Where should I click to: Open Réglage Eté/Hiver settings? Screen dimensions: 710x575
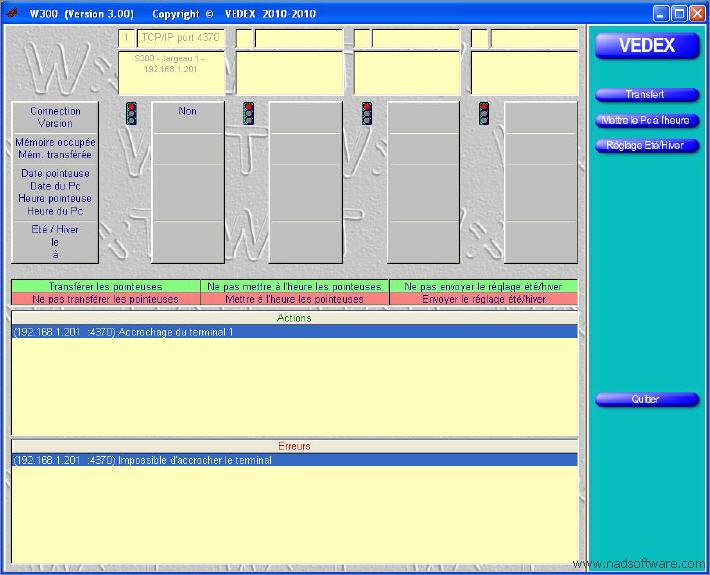[x=647, y=146]
